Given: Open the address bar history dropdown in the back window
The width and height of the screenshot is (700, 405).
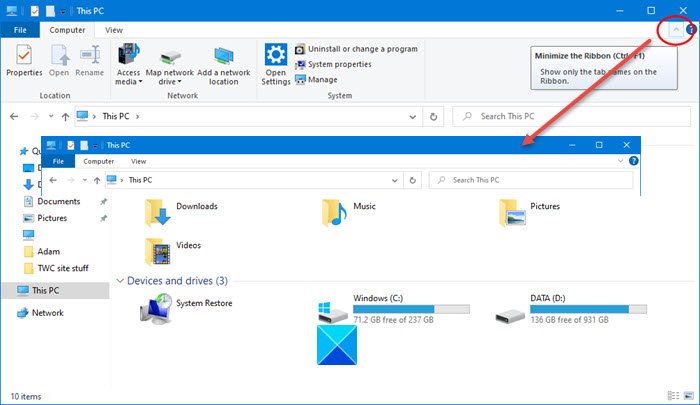Looking at the screenshot, I should tap(412, 117).
